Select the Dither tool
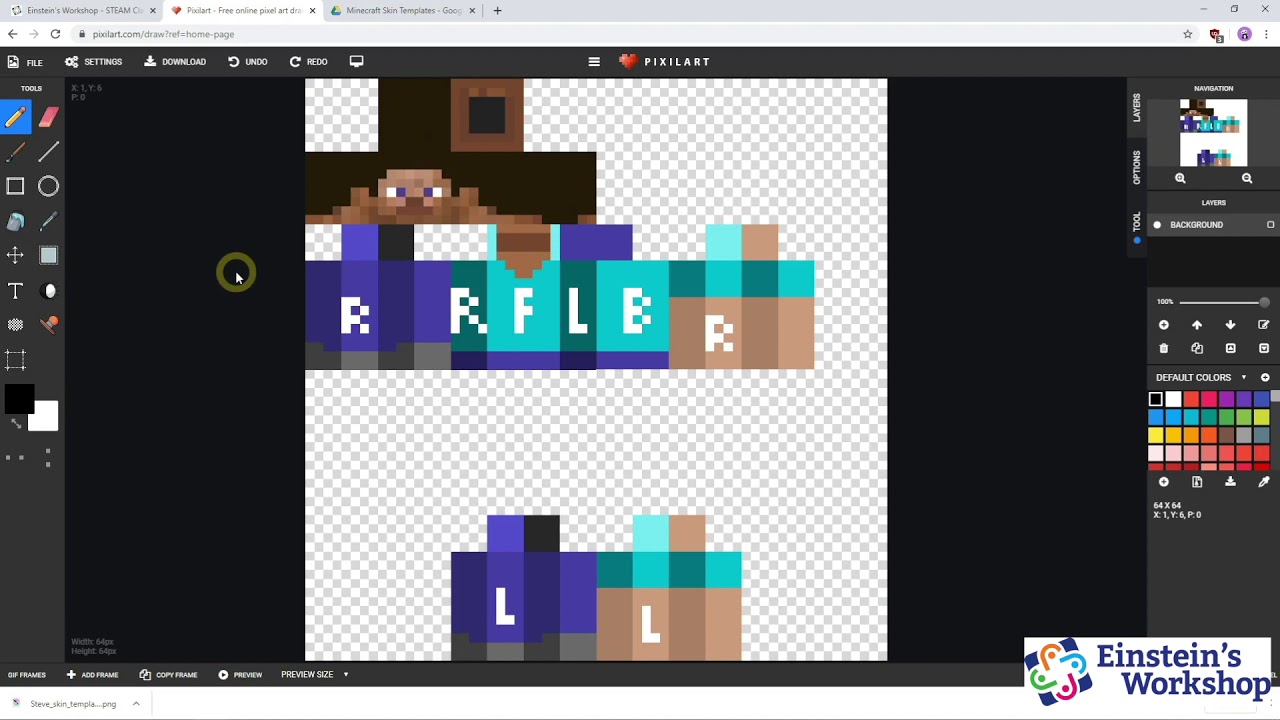Screen dimensions: 1280x720 tap(15, 325)
